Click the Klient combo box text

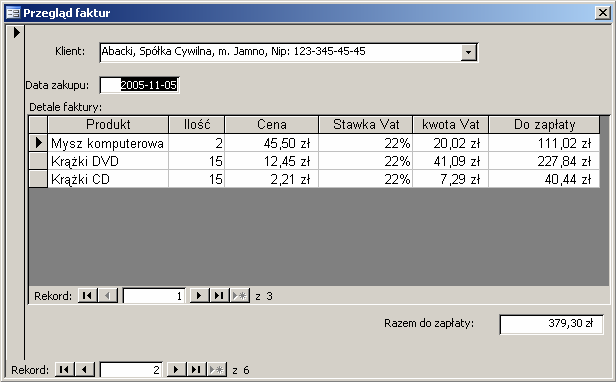click(280, 52)
